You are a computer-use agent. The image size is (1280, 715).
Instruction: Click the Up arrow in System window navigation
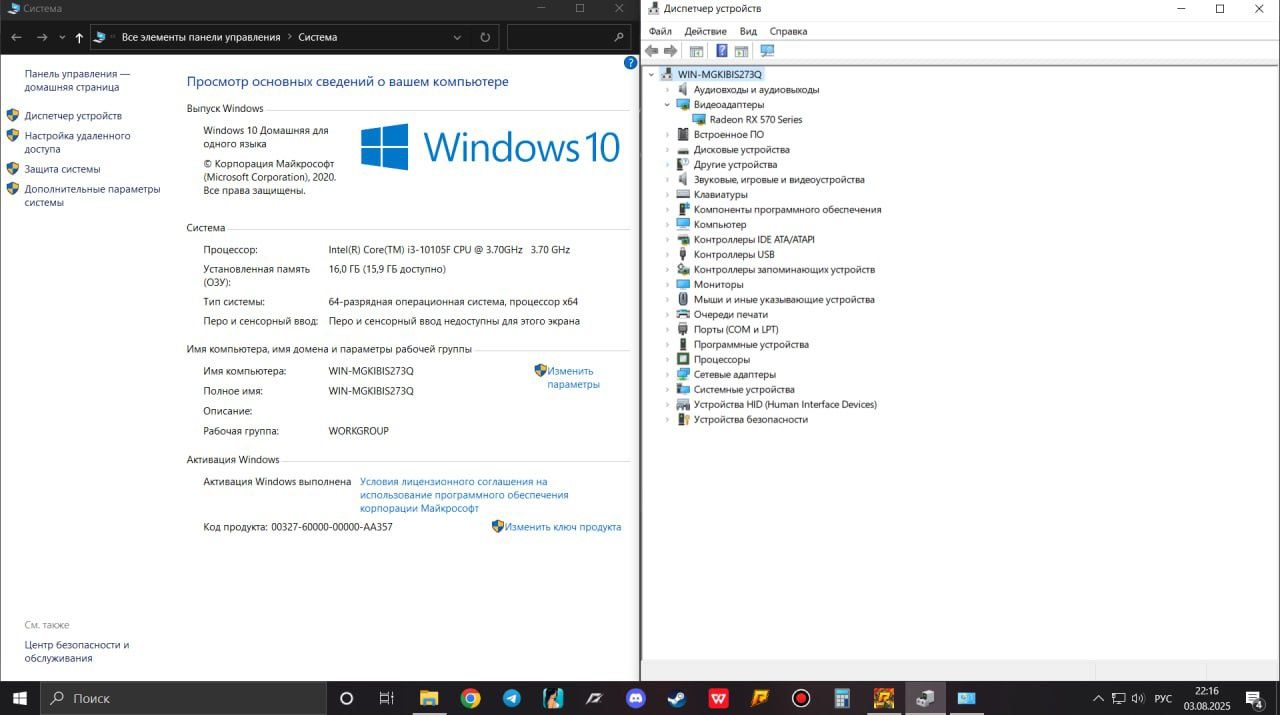(x=79, y=37)
